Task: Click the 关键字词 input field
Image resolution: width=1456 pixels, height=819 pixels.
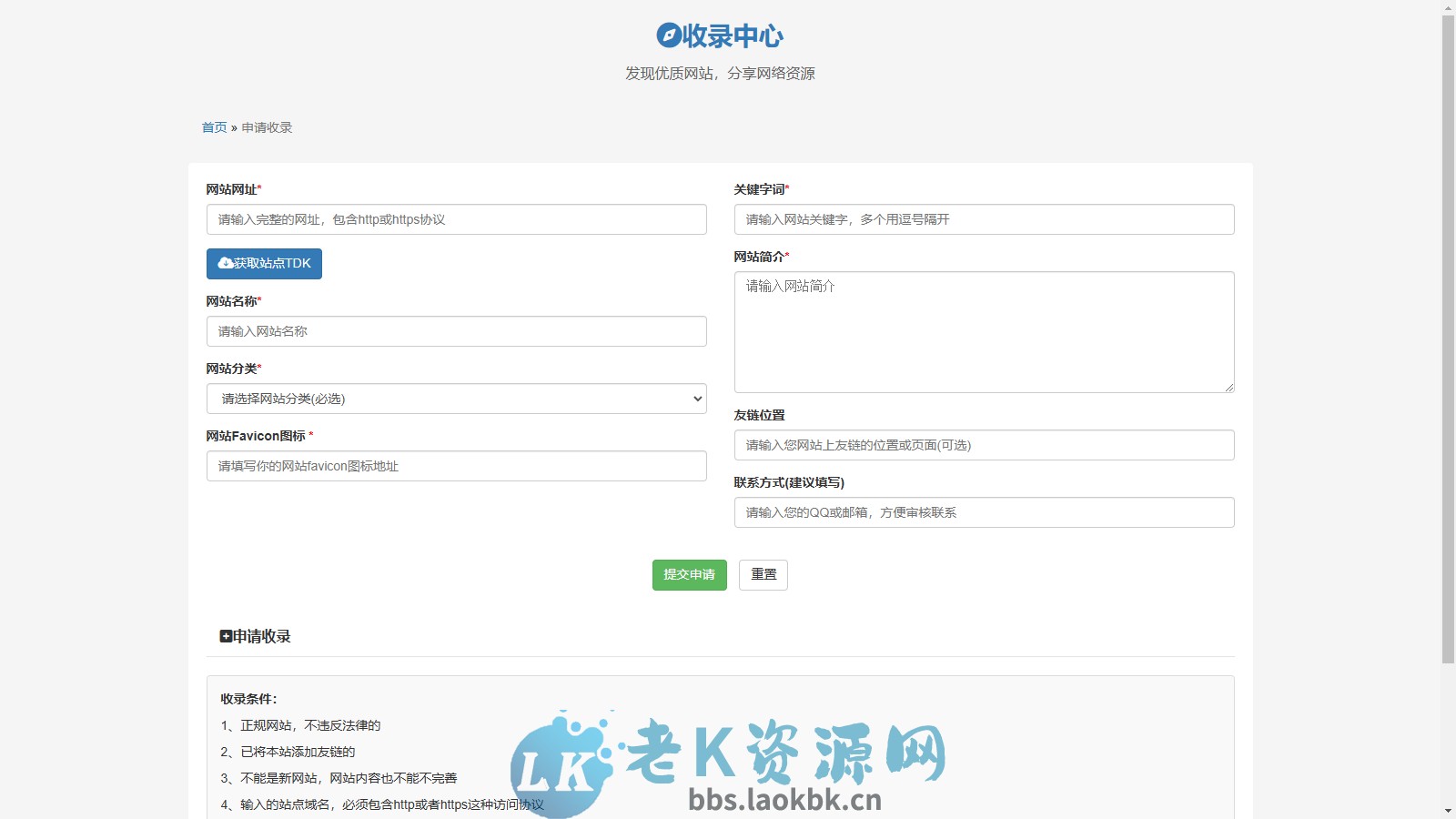Action: pyautogui.click(x=984, y=219)
